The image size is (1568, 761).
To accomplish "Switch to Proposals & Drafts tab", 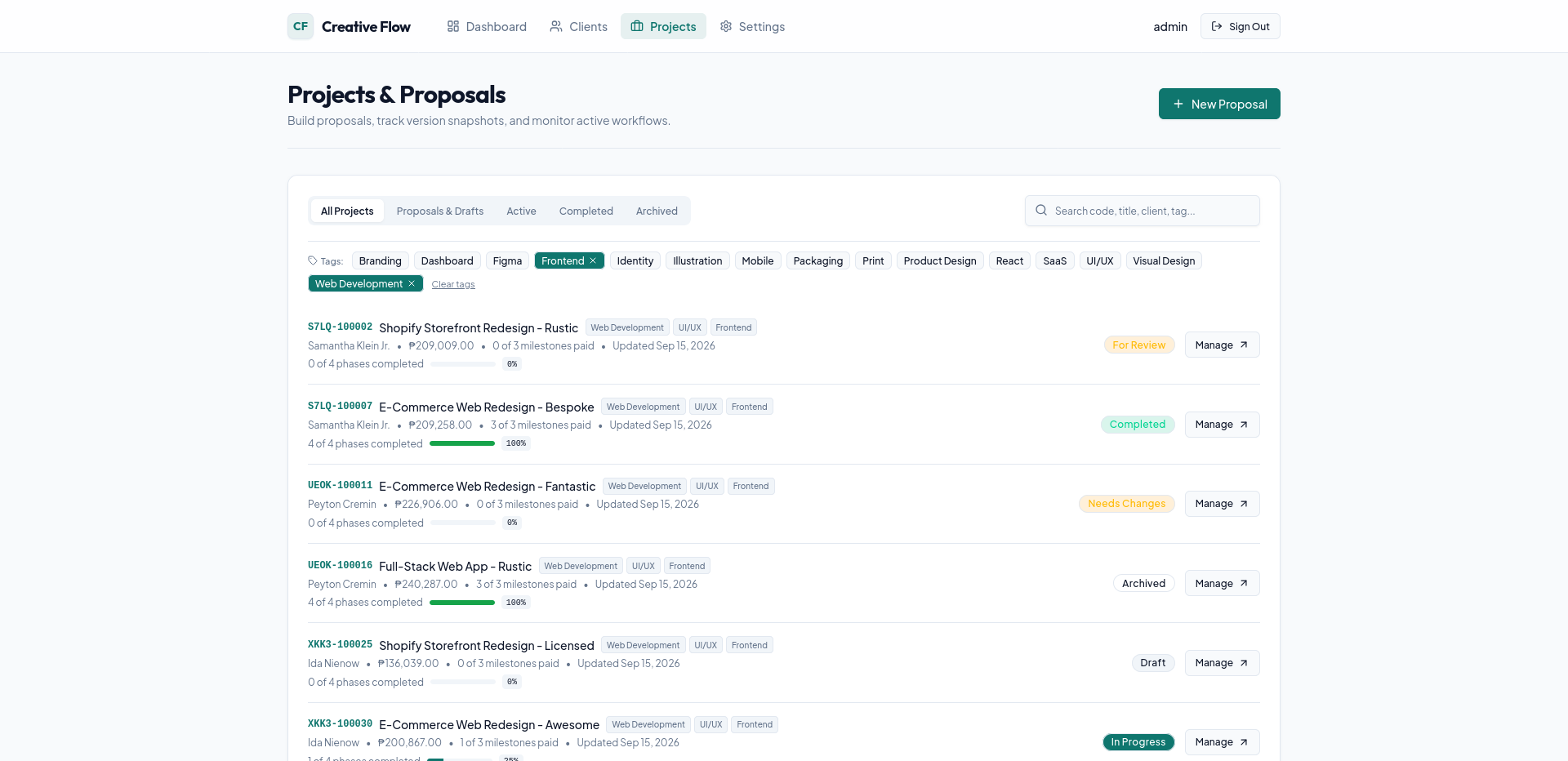I will [440, 211].
